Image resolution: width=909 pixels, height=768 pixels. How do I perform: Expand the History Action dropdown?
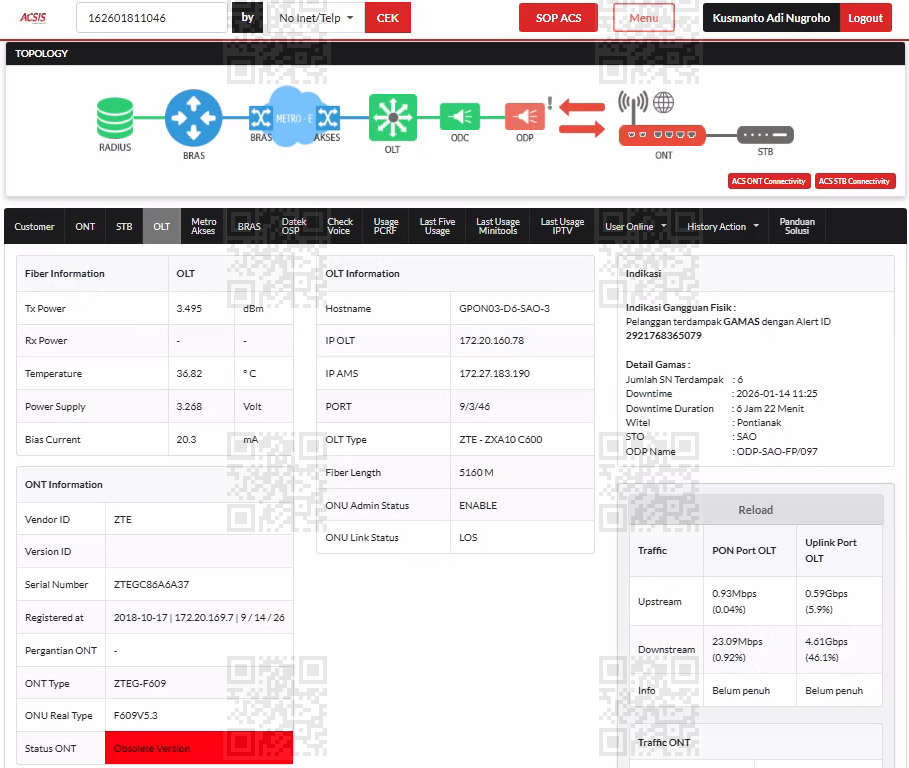point(723,227)
